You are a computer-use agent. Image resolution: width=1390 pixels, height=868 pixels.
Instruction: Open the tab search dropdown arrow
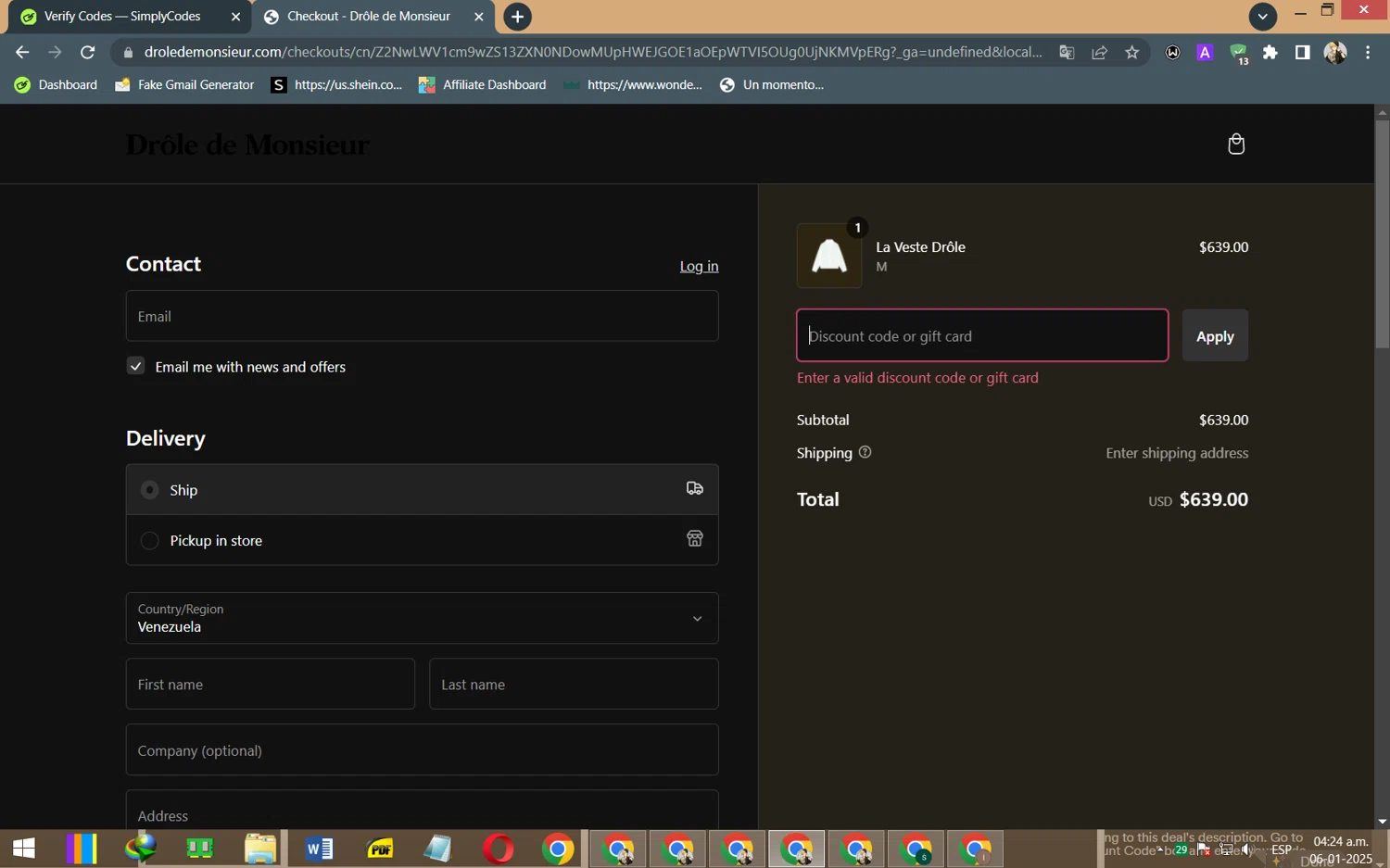pos(1262,17)
